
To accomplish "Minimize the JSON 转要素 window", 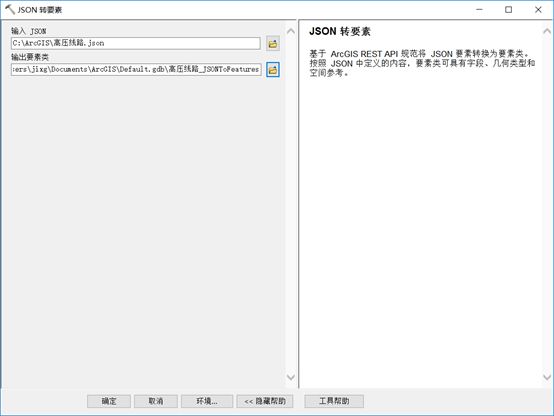I will [x=479, y=10].
